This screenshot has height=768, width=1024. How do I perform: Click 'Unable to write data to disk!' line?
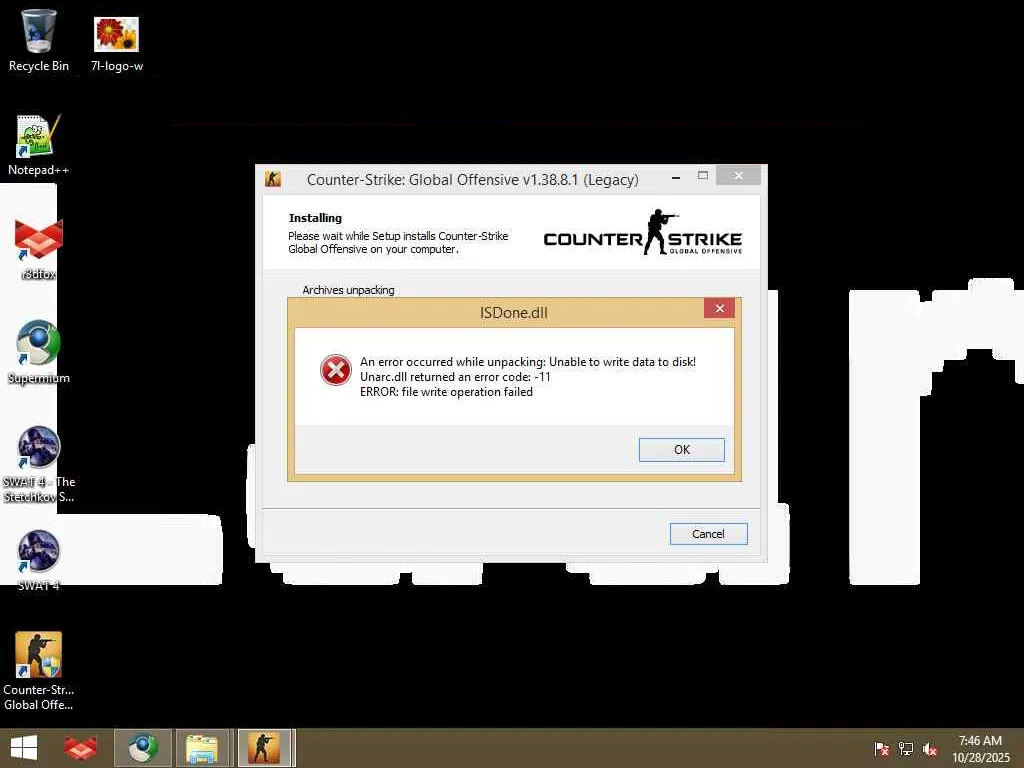coord(528,362)
